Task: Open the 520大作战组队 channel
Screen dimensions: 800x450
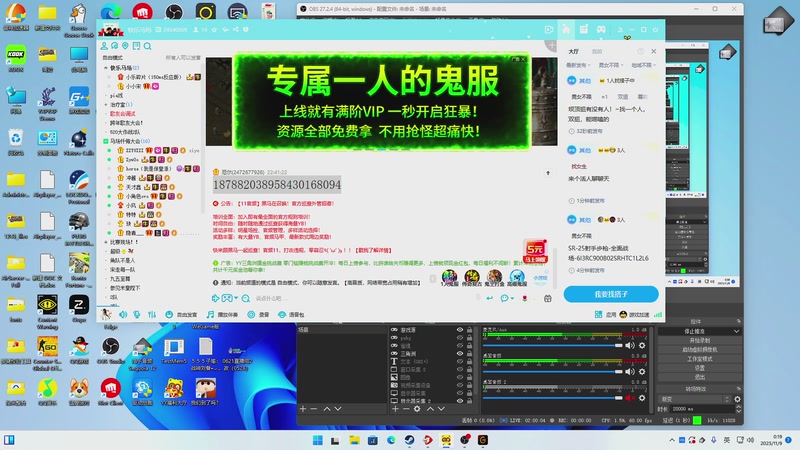Action: [125, 132]
